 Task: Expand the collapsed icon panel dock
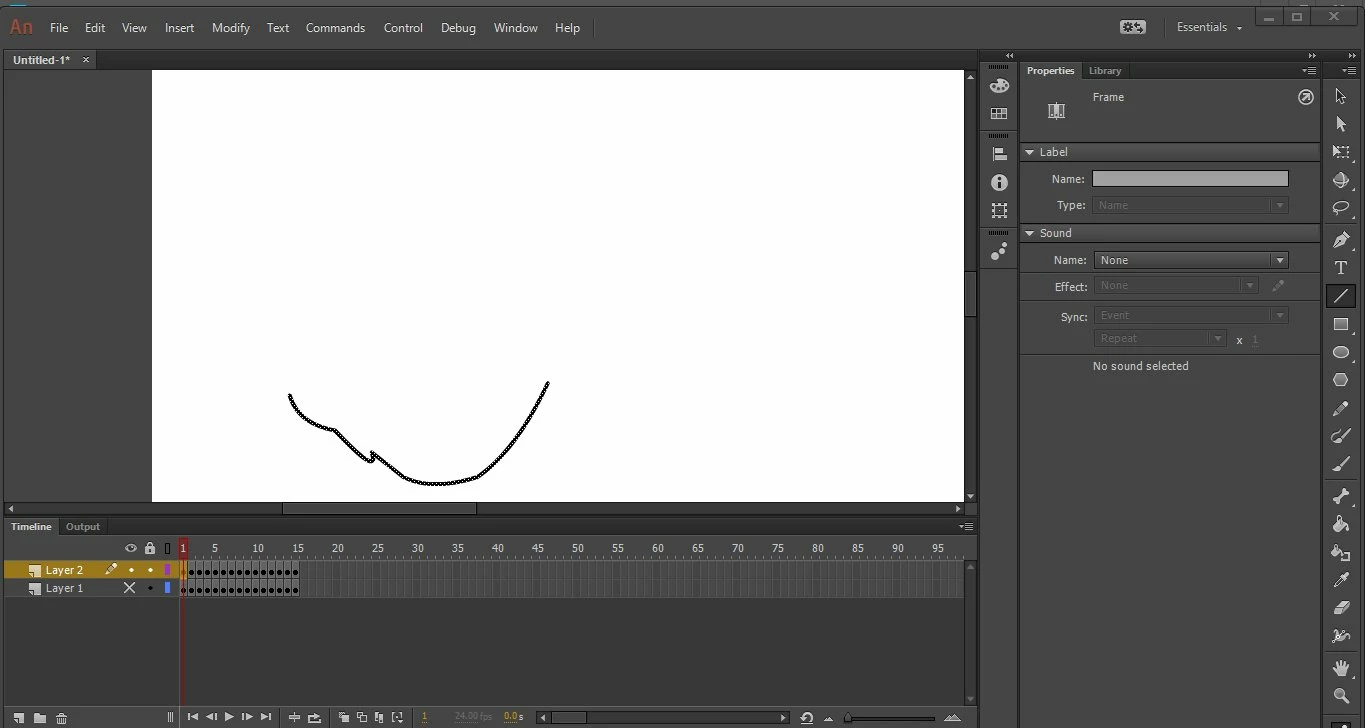tap(1009, 55)
